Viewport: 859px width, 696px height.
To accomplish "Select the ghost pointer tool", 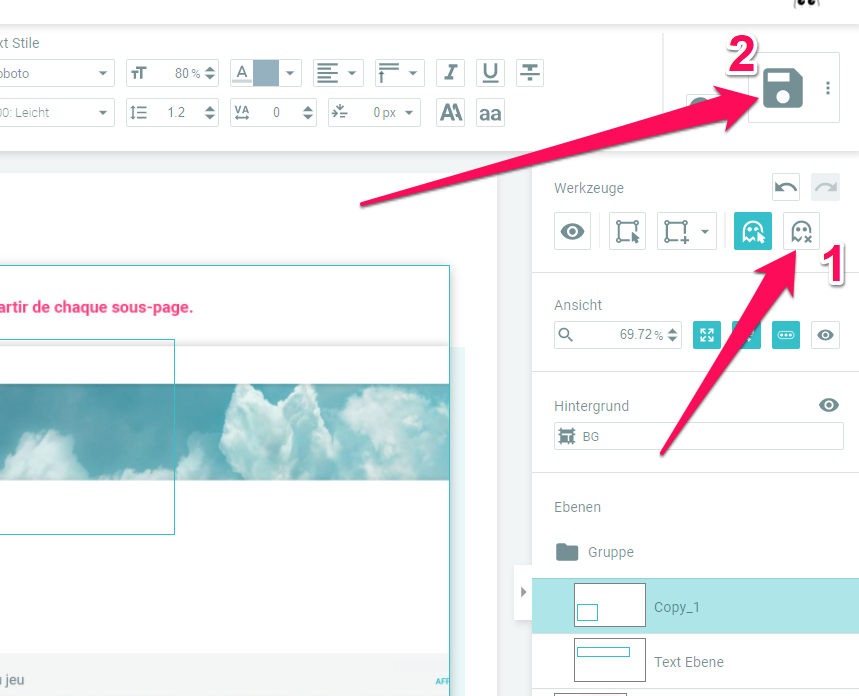I will [752, 231].
